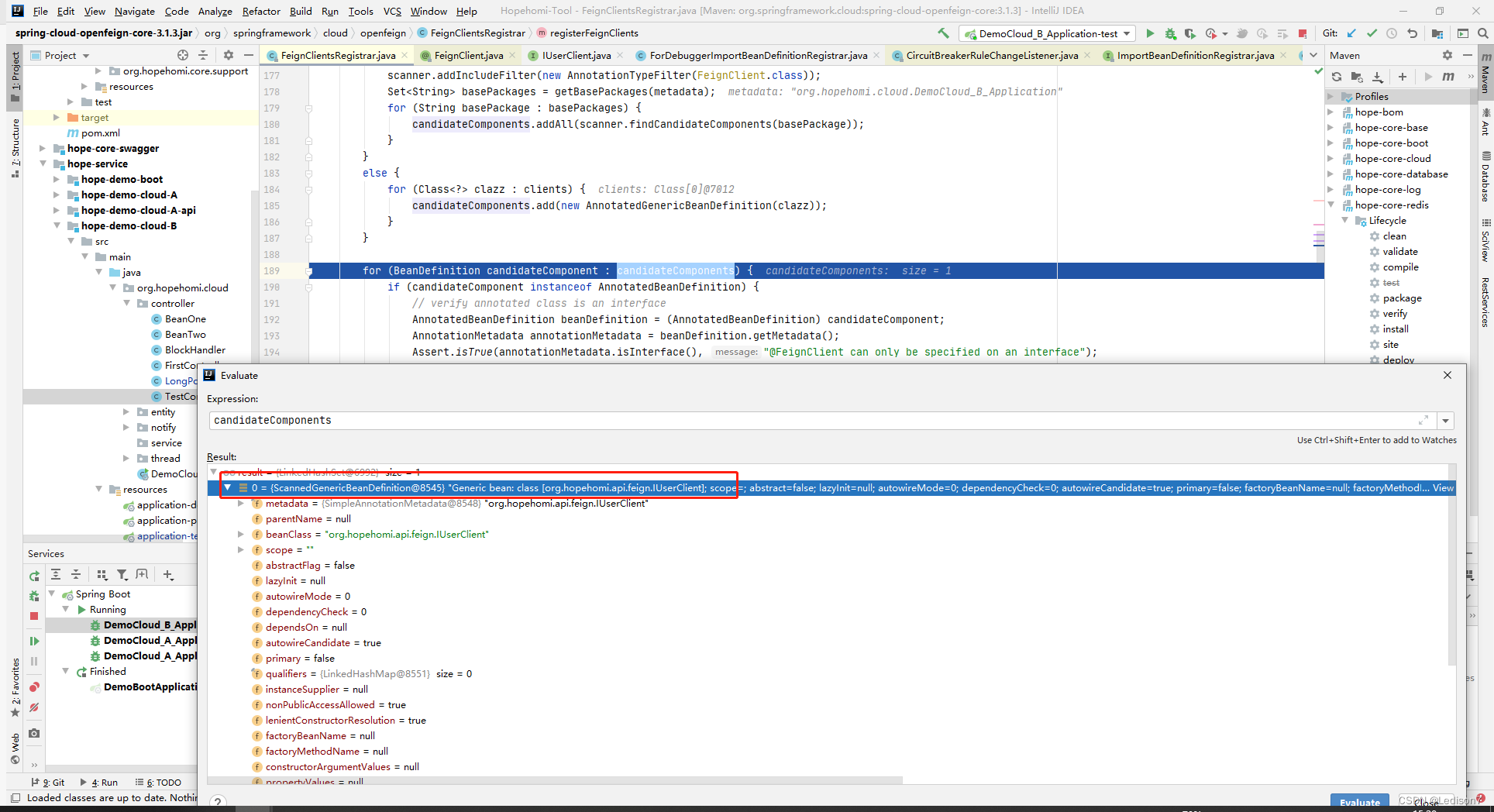This screenshot has width=1494, height=812.
Task: Click the Build project hammer icon
Action: point(943,33)
